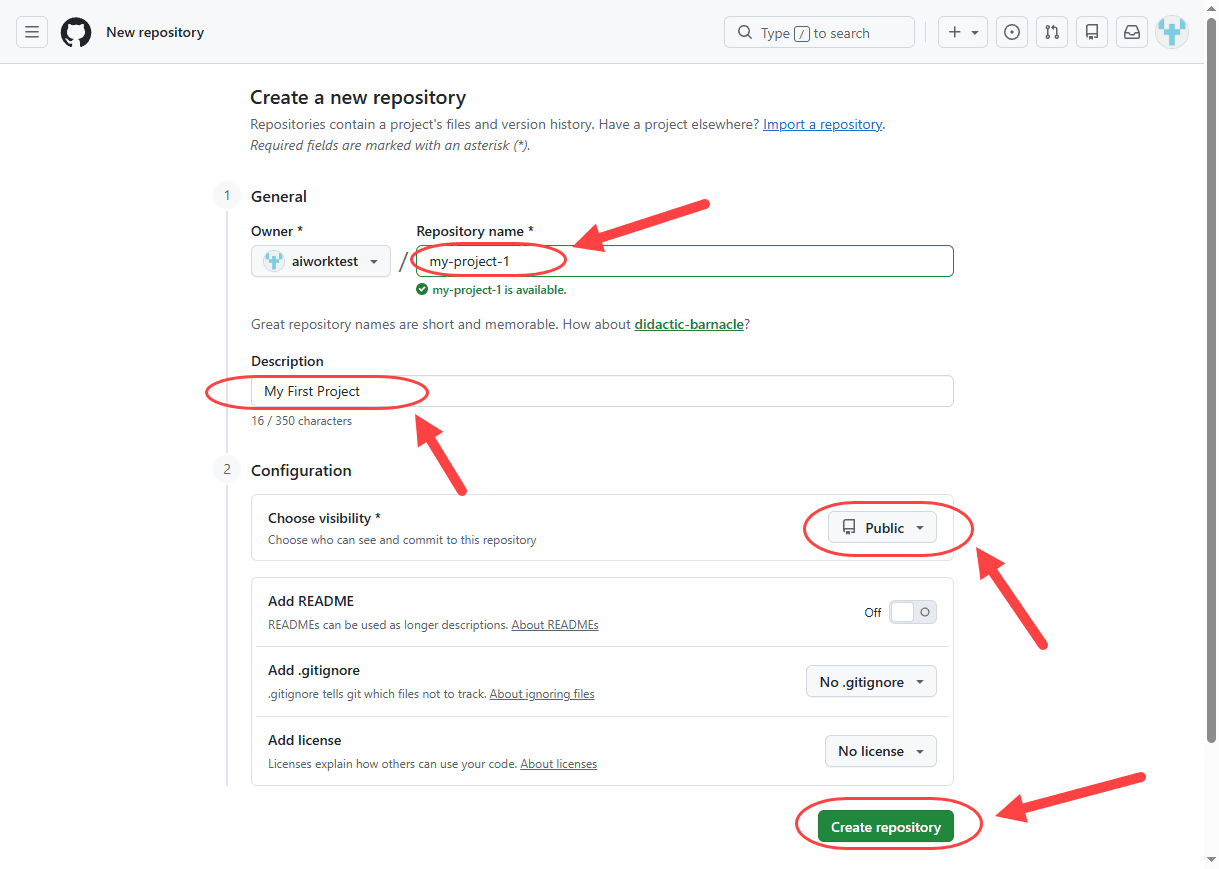The width and height of the screenshot is (1219, 869).
Task: Open the Issues icon in header
Action: click(1012, 32)
